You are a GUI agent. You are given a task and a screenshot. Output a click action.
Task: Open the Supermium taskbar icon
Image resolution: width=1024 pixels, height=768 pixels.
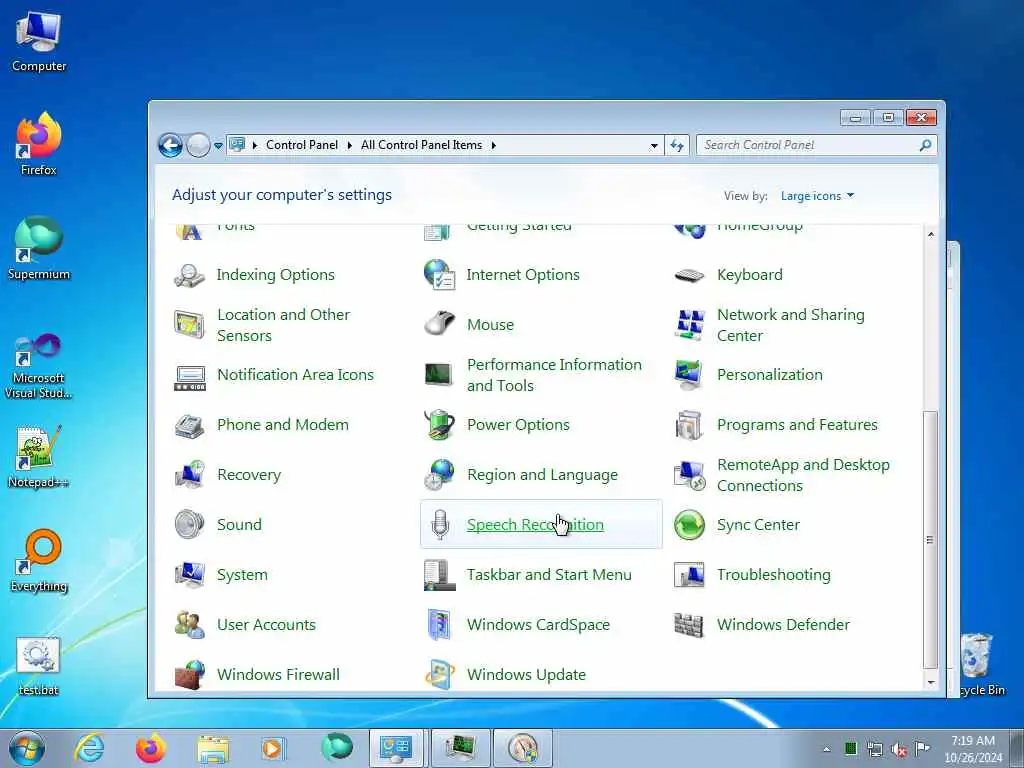click(336, 748)
